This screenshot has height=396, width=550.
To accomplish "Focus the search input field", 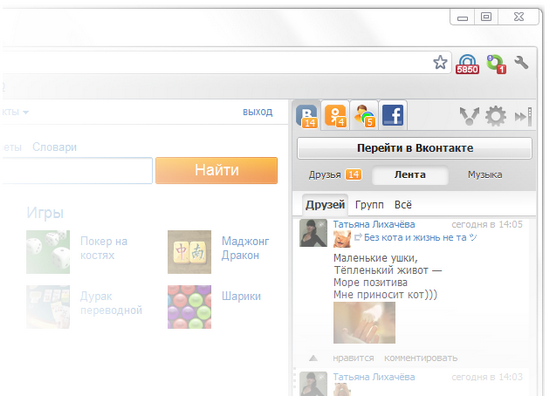I will [x=77, y=170].
